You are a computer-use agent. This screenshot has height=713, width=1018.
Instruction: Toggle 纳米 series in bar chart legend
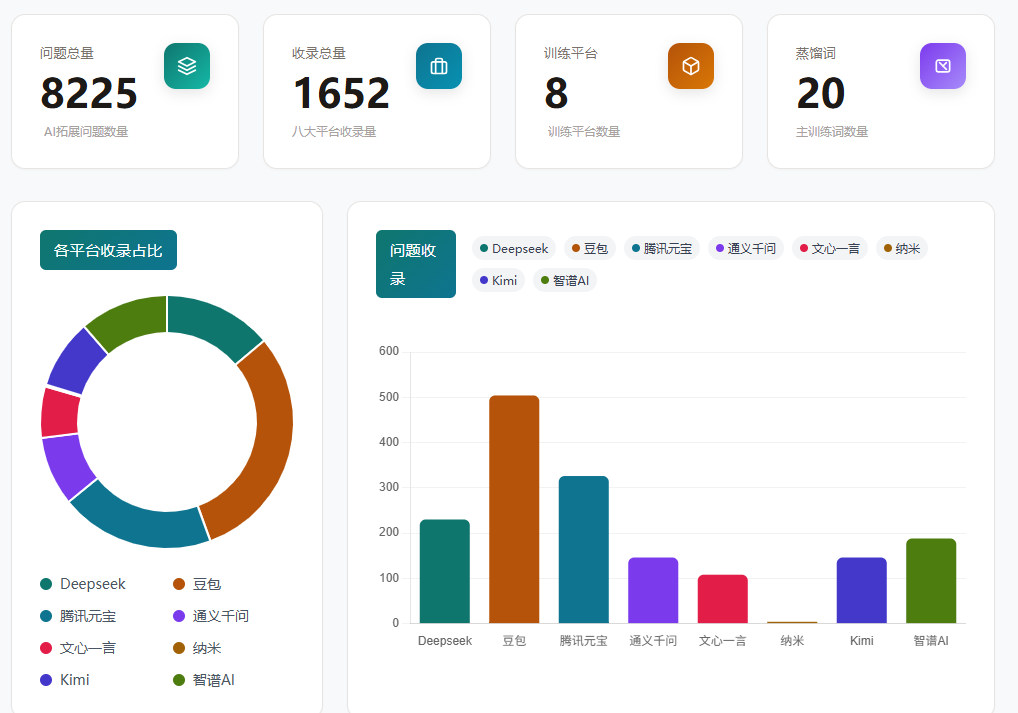pyautogui.click(x=902, y=248)
